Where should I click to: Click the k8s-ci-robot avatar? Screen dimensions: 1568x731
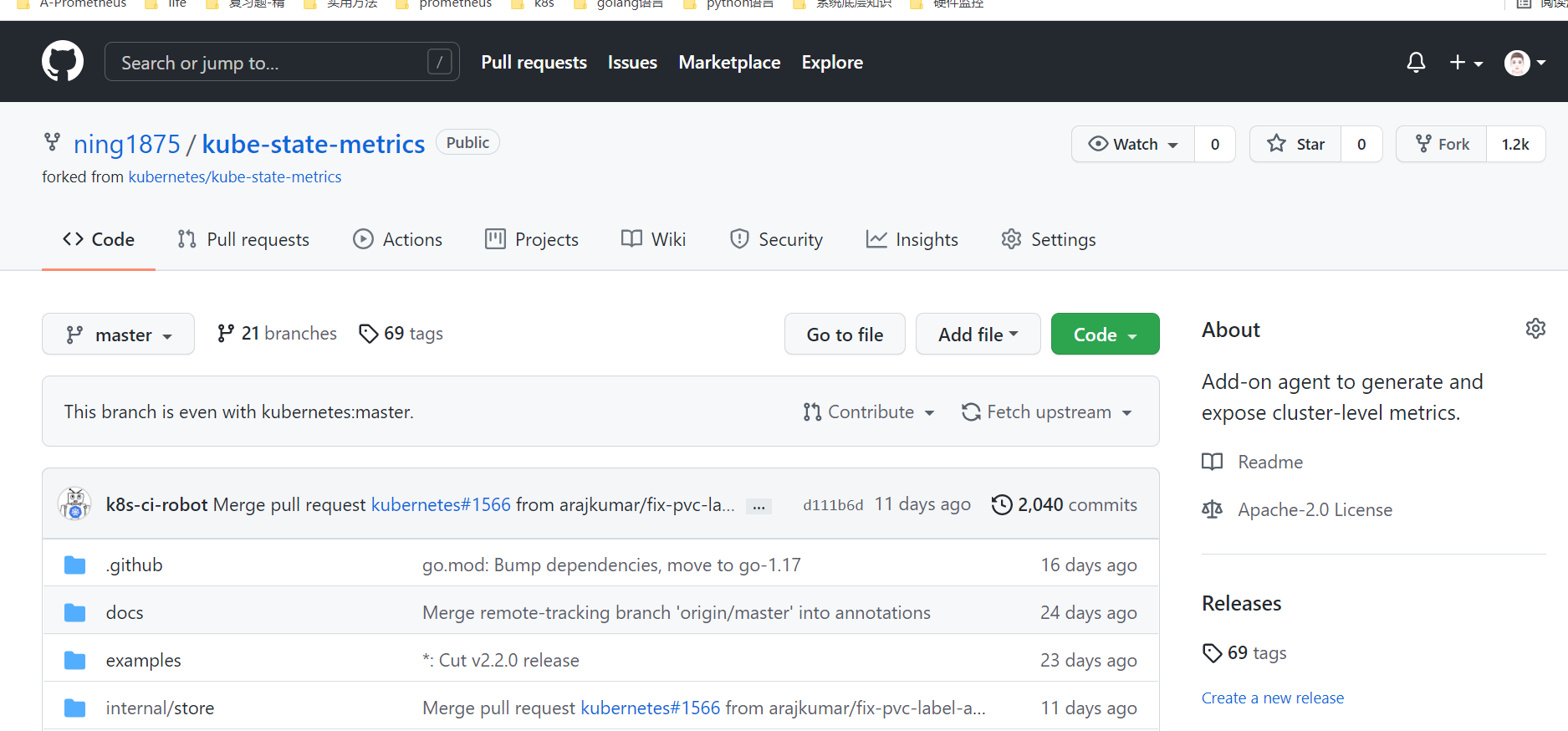coord(74,504)
